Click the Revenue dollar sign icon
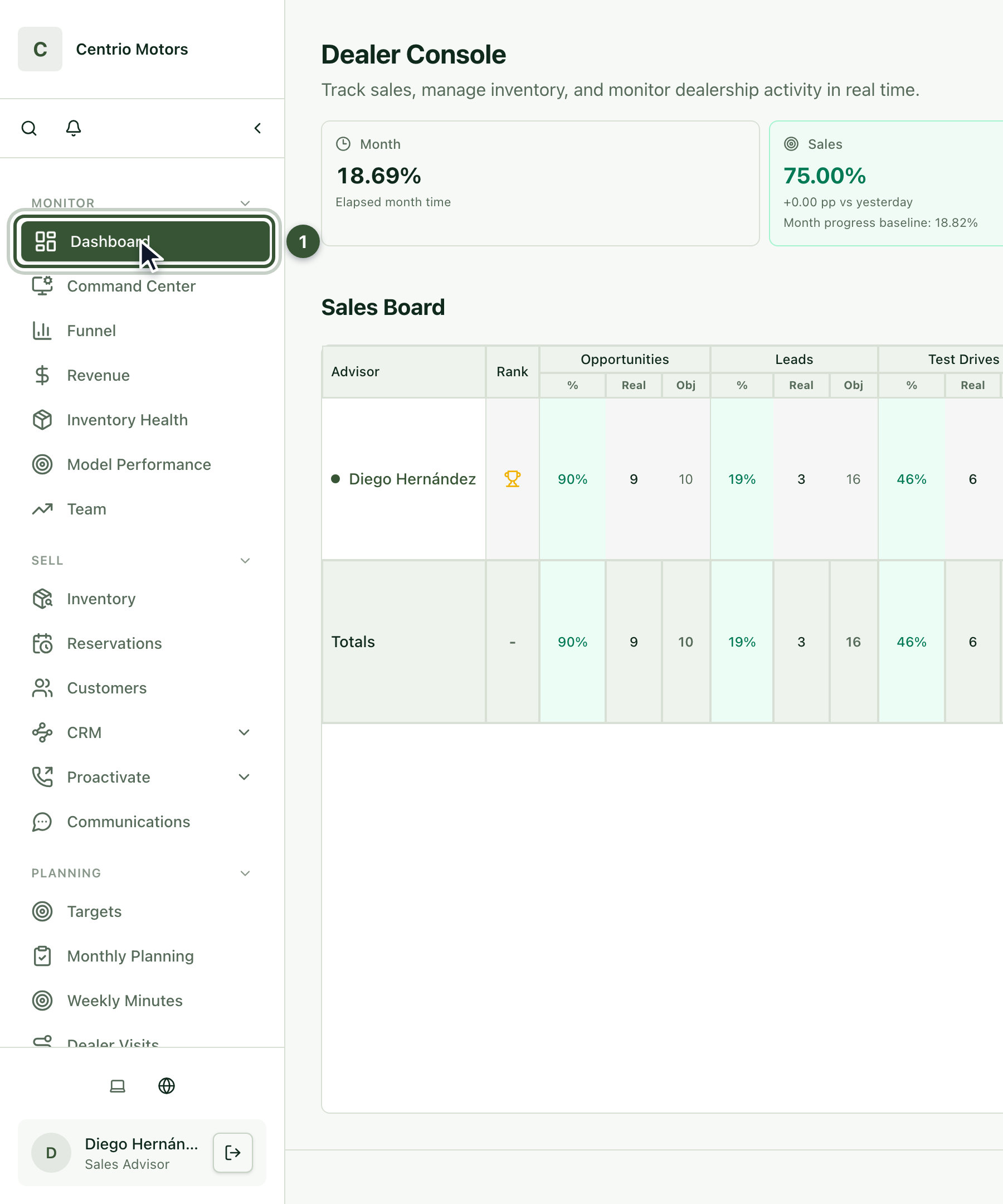1003x1204 pixels. 42,375
